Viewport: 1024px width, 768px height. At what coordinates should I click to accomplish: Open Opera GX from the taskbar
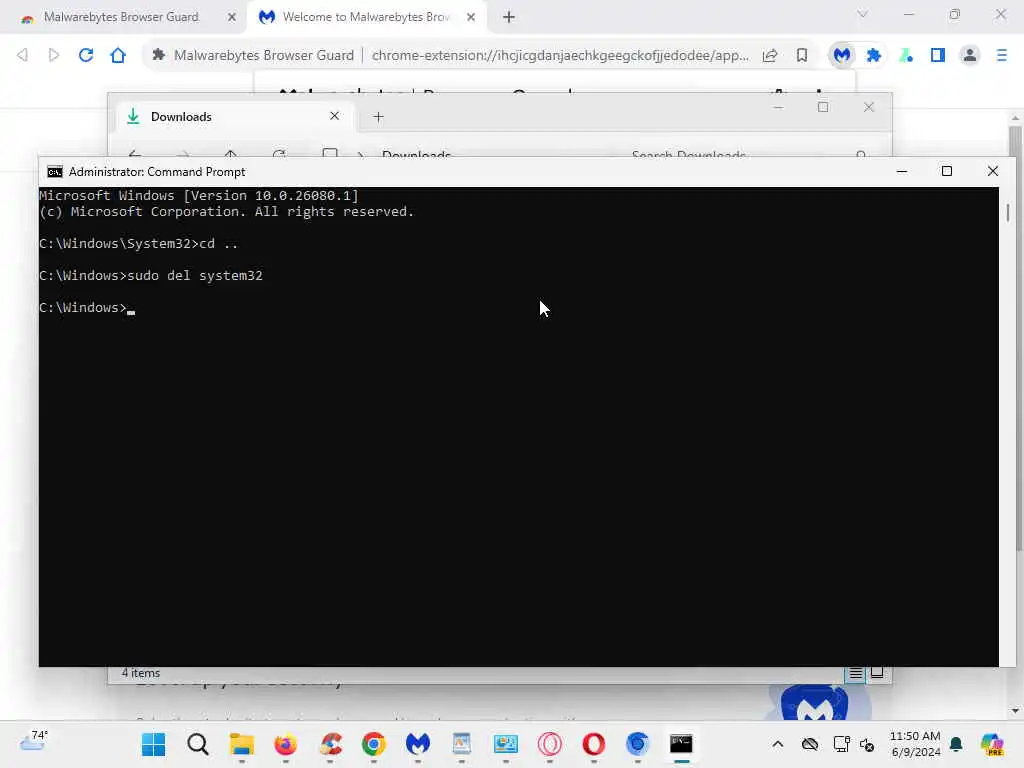pyautogui.click(x=550, y=744)
